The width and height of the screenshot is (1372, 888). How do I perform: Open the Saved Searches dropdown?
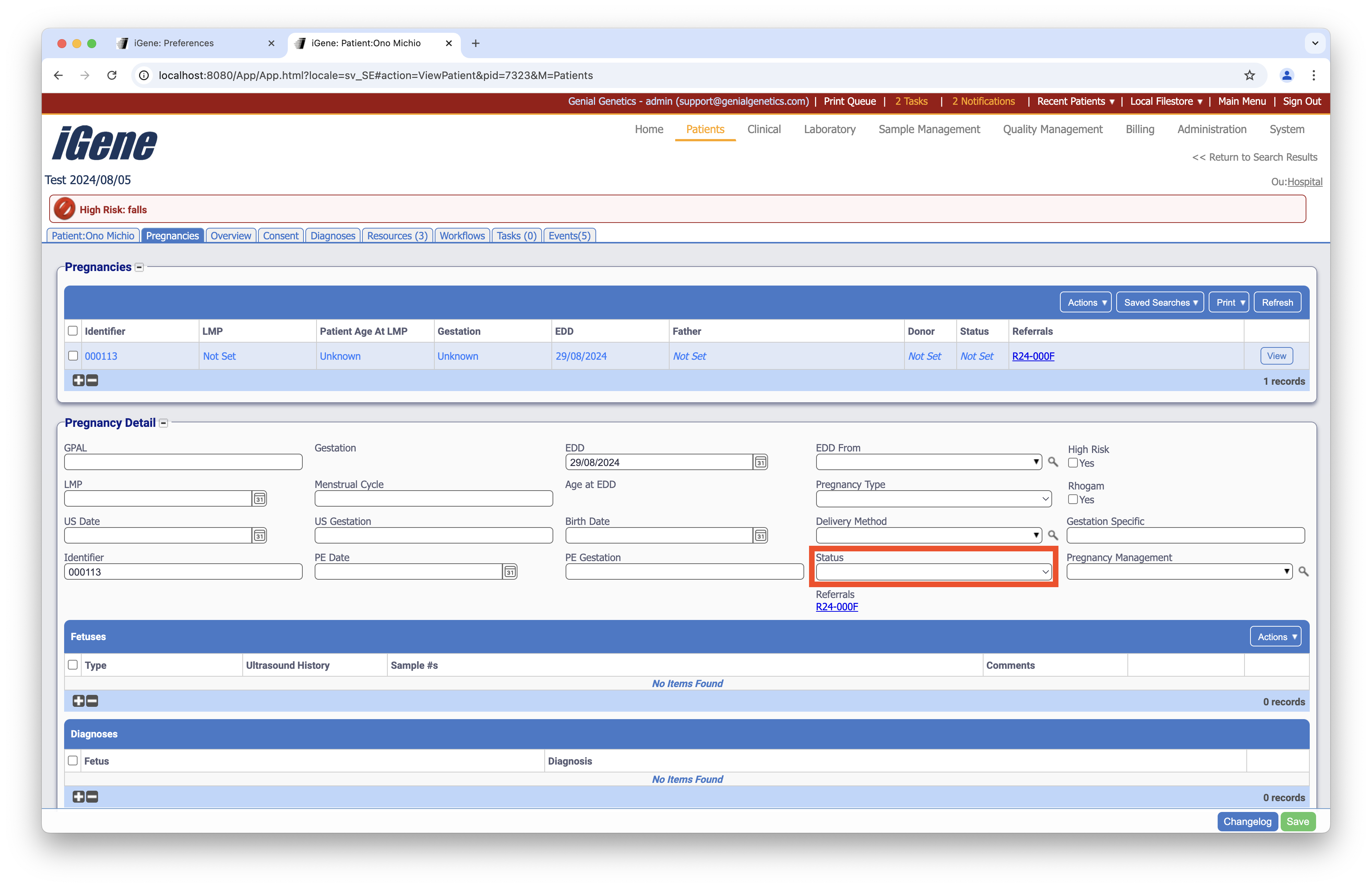(1160, 303)
